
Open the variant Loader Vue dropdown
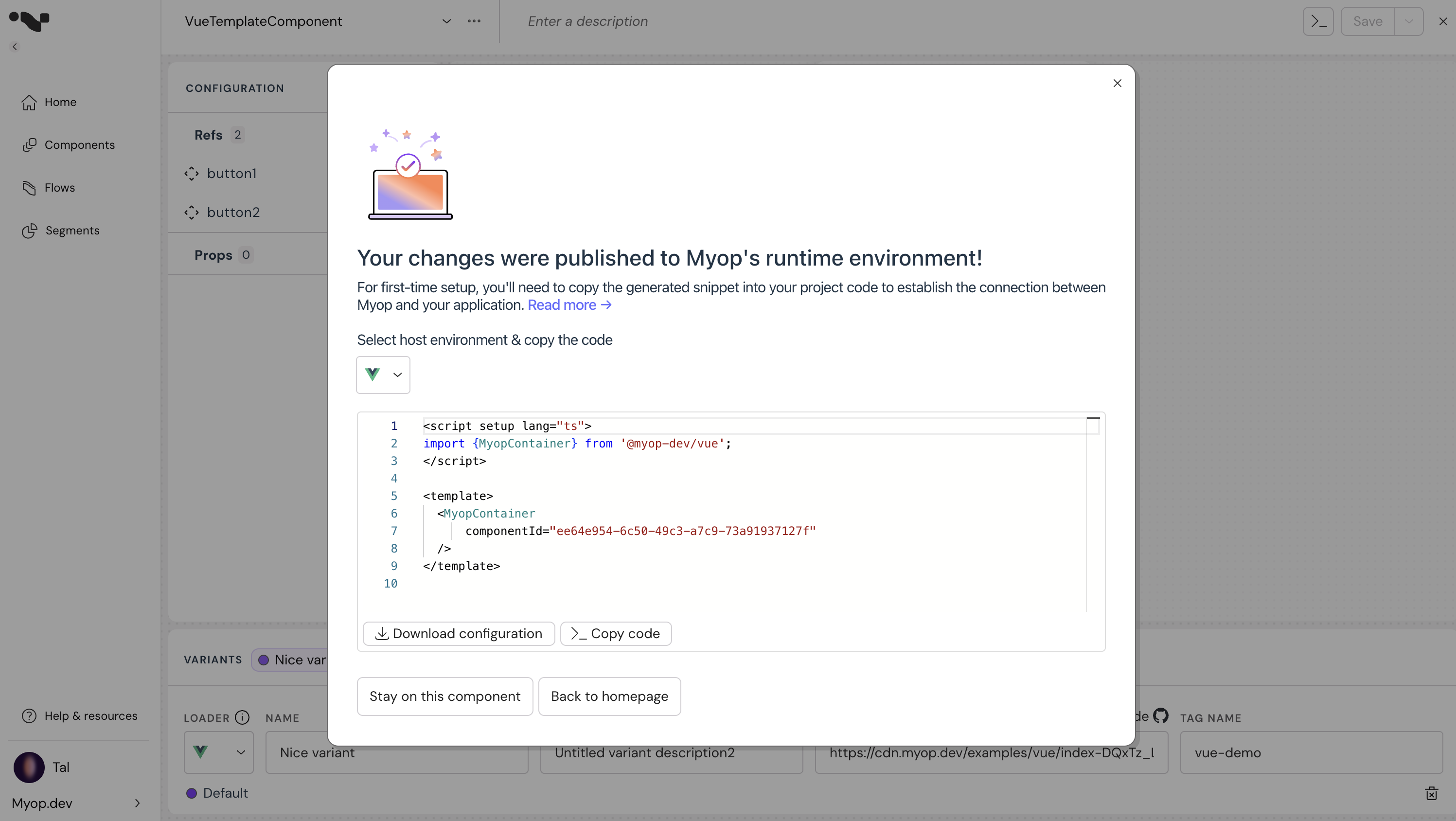(x=219, y=752)
